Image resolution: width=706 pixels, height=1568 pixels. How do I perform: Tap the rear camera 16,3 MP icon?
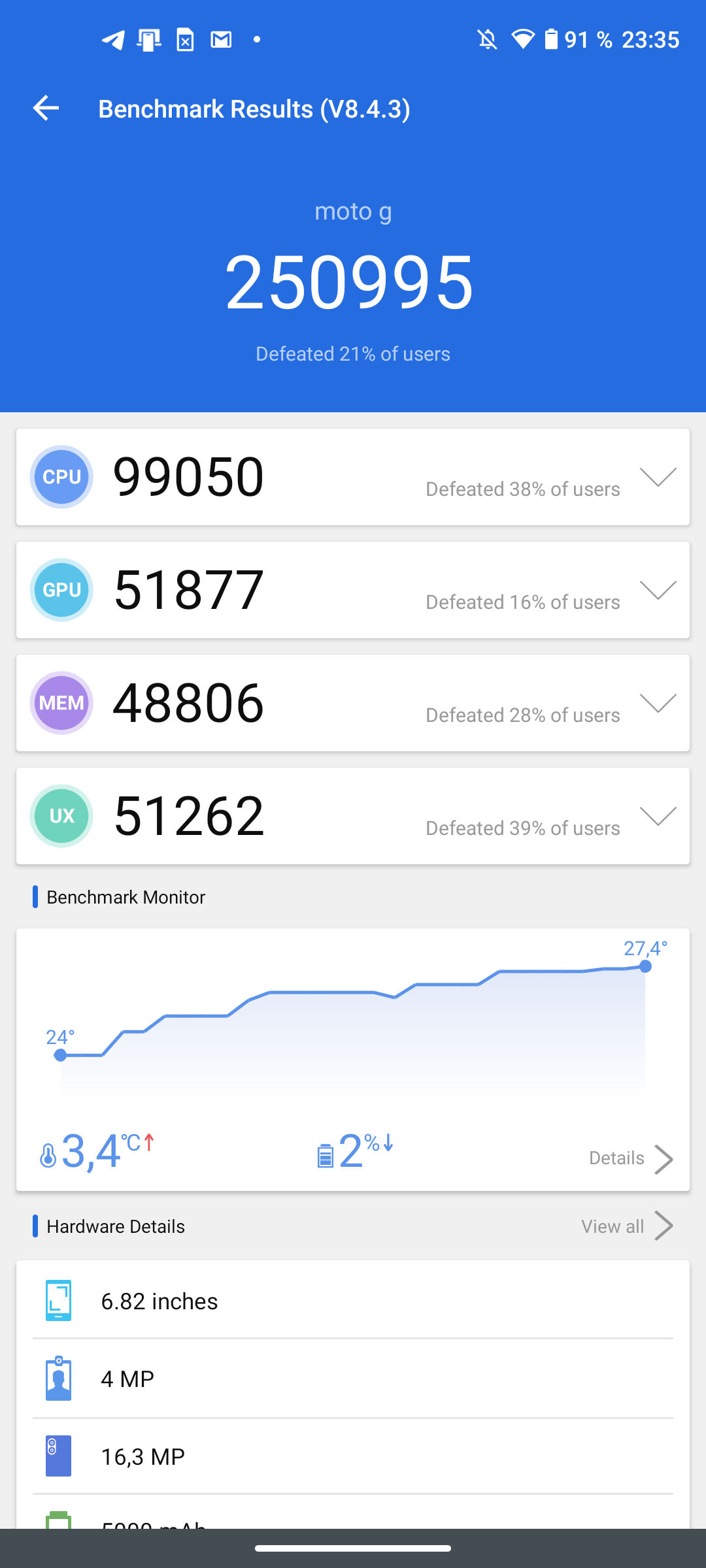[58, 1456]
